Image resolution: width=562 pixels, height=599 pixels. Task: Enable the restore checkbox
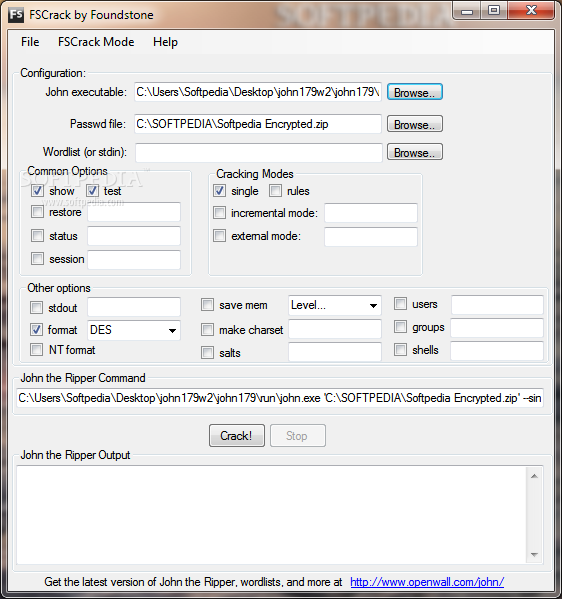click(x=37, y=211)
